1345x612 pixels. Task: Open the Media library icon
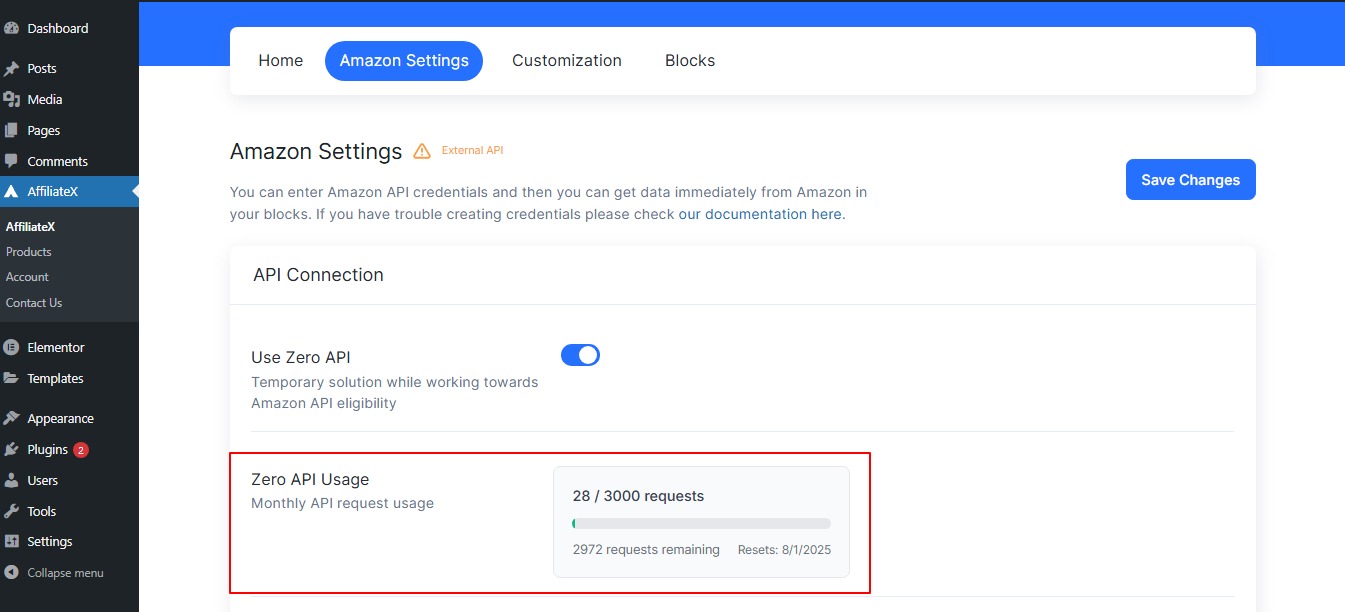(14, 99)
